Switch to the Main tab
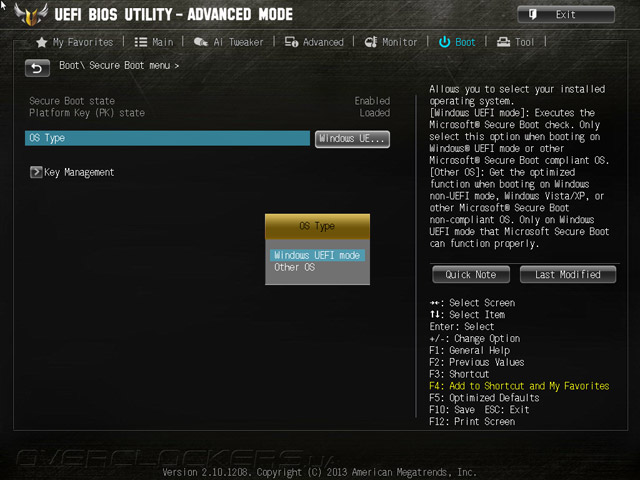The image size is (640, 480). point(154,42)
